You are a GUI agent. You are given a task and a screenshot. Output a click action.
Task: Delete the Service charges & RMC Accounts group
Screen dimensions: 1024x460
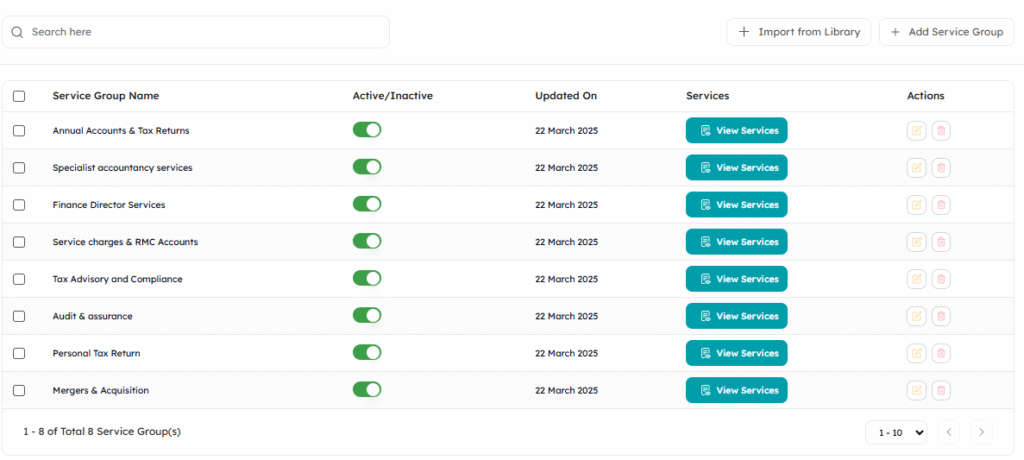coord(941,242)
